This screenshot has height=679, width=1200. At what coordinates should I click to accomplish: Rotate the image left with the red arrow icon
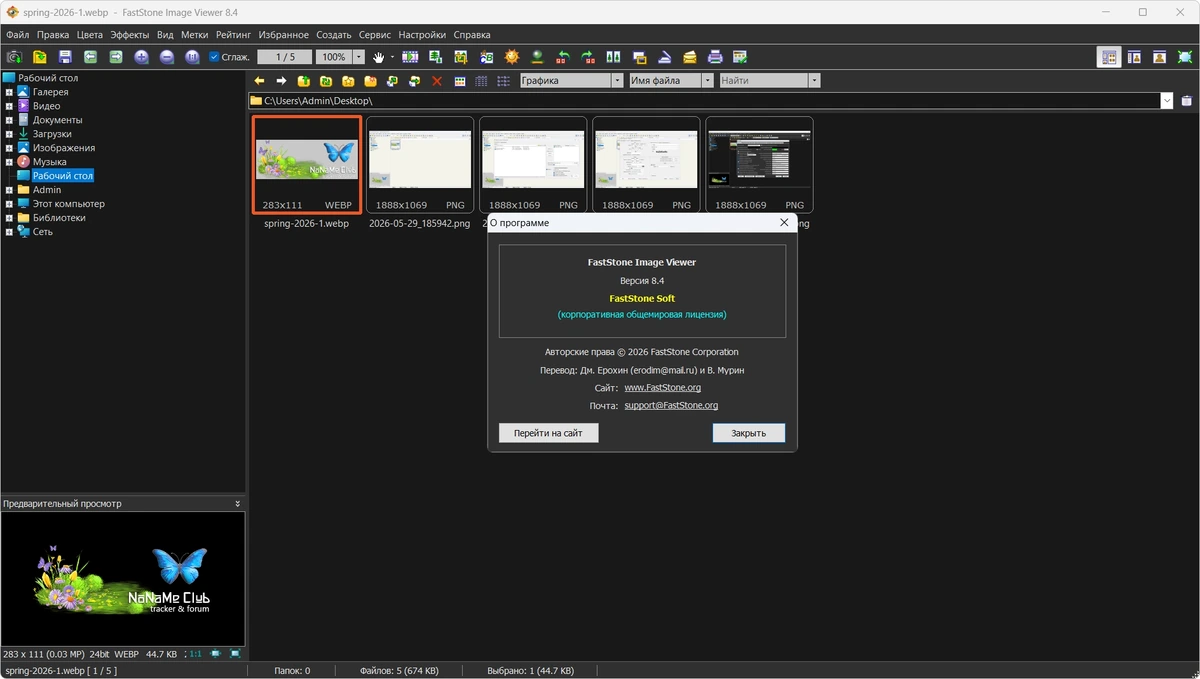[x=563, y=57]
